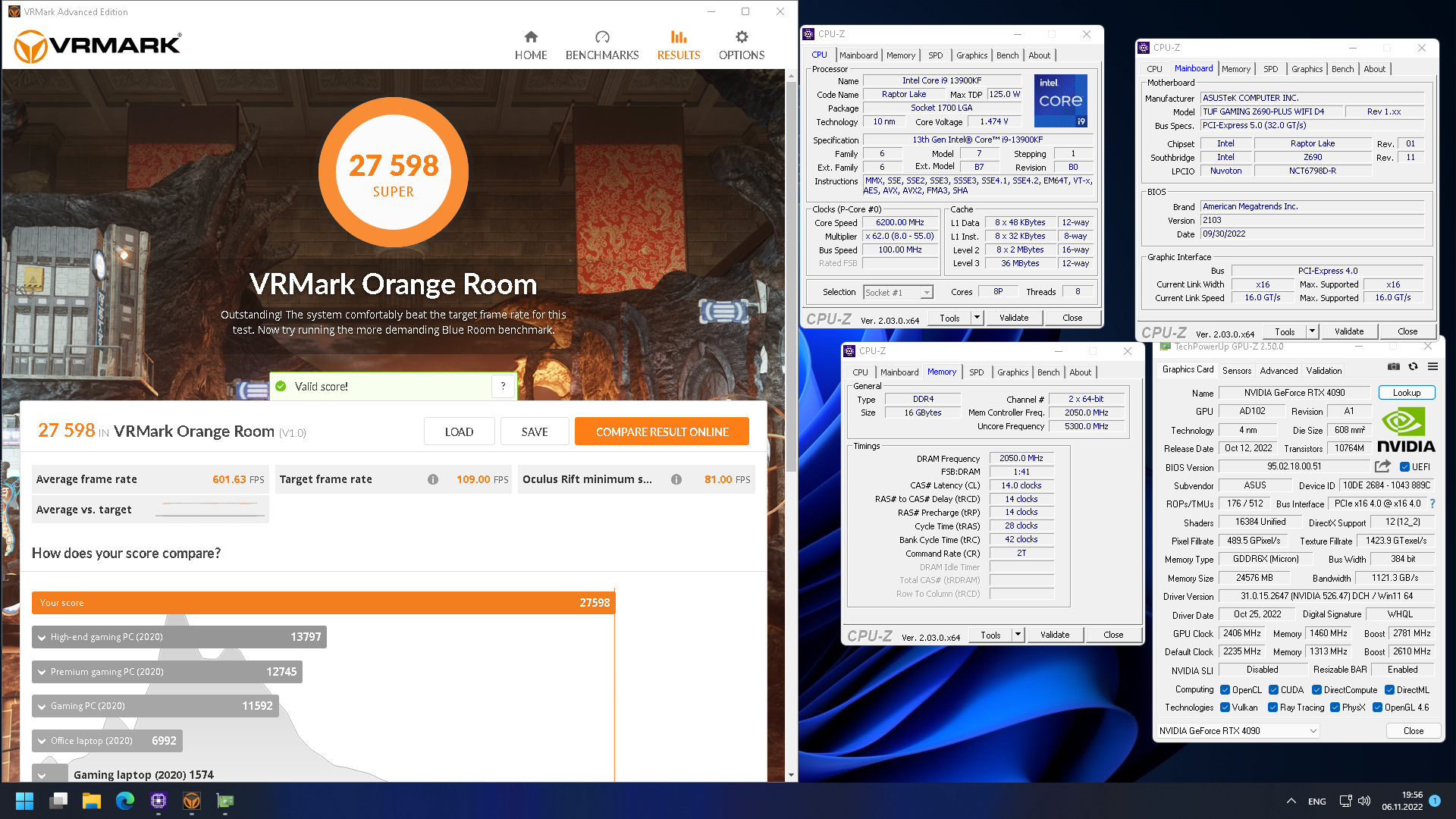Open the VRMark HOME house icon
This screenshot has height=819, width=1456.
(531, 37)
